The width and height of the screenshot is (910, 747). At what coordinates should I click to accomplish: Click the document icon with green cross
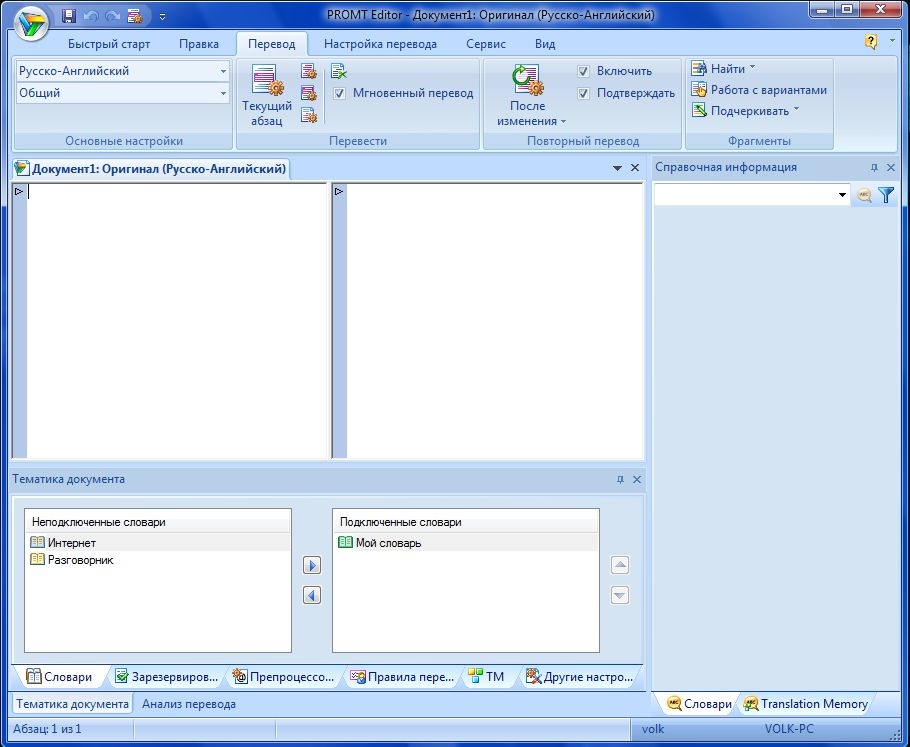(x=338, y=71)
